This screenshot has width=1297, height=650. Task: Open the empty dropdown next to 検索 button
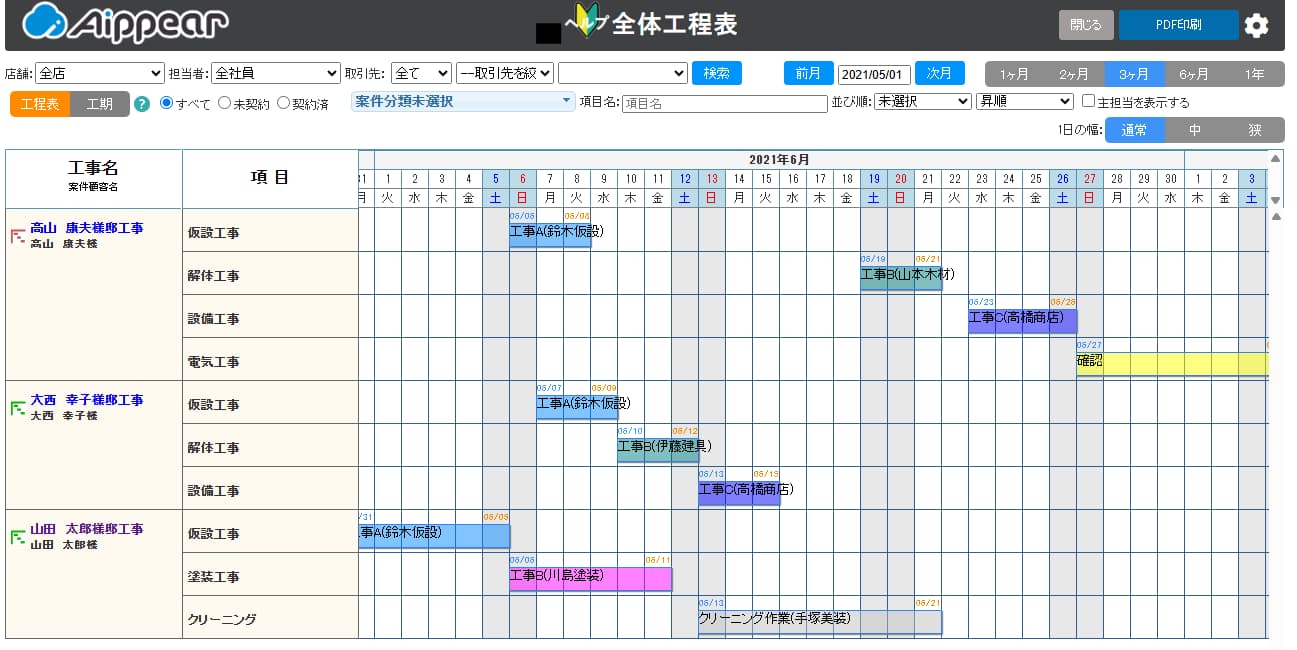coord(622,73)
